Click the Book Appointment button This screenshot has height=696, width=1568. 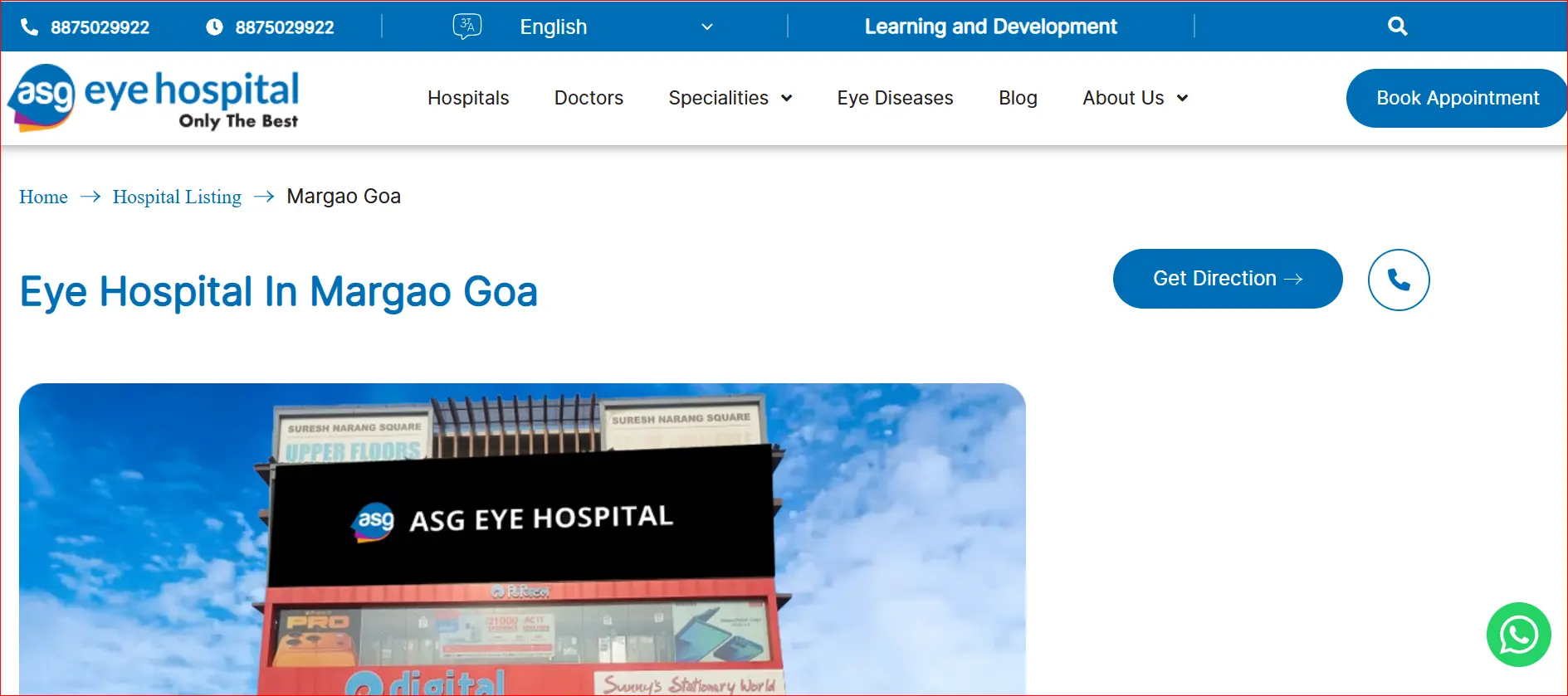click(x=1457, y=98)
